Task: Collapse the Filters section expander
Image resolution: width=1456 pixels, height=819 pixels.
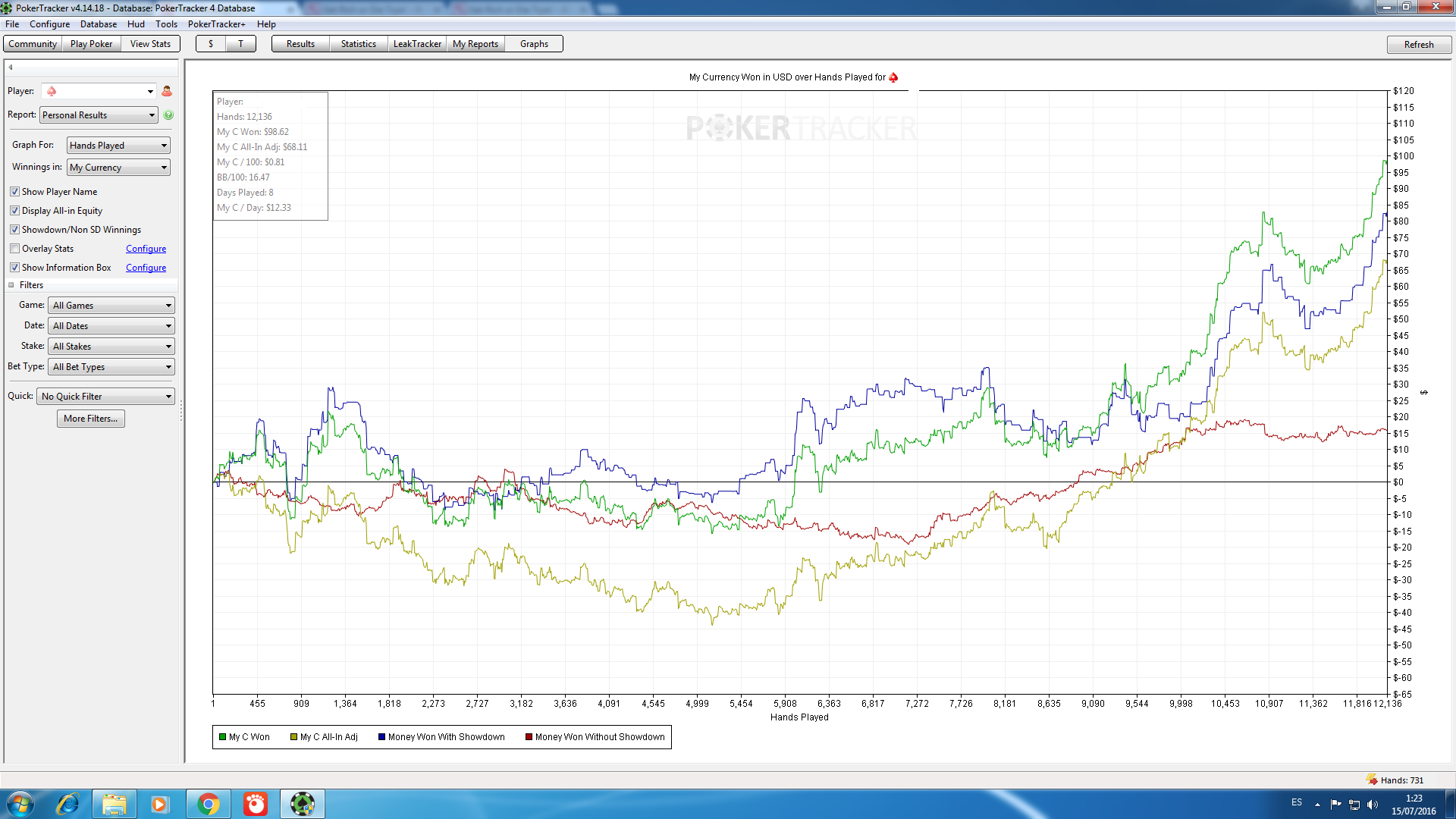Action: click(x=11, y=285)
